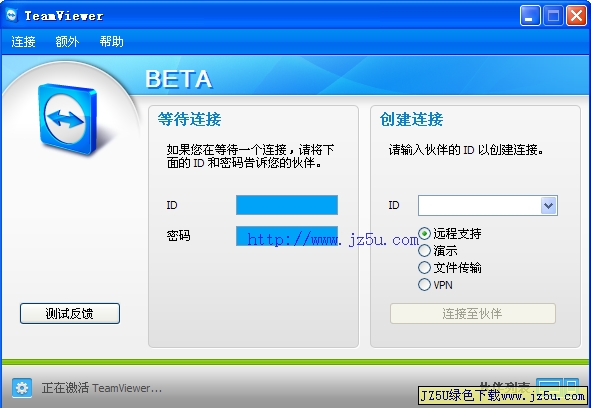Screen dimensions: 591x408
Task: Click the BETA banner text
Action: pos(179,79)
